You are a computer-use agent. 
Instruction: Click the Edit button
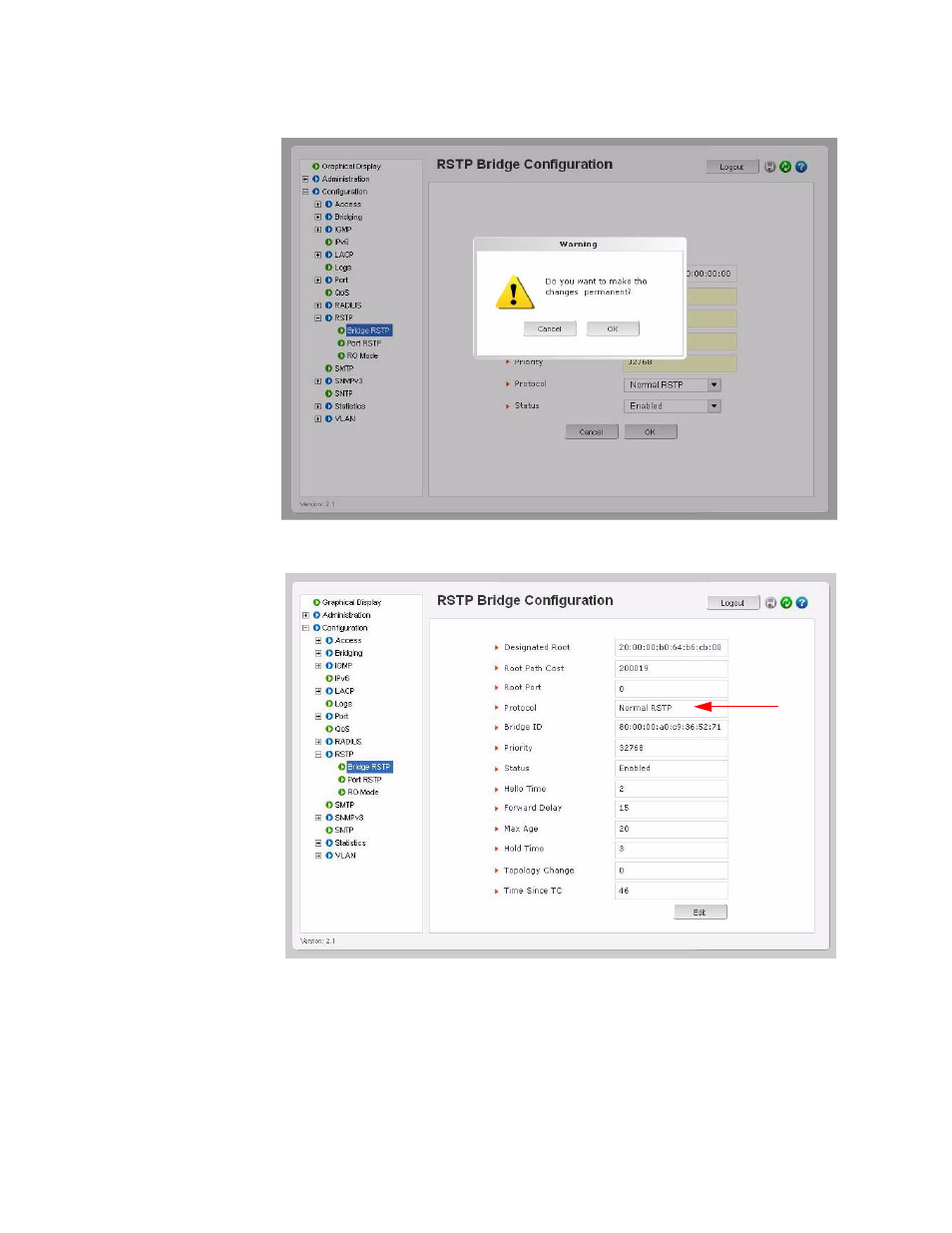(701, 913)
